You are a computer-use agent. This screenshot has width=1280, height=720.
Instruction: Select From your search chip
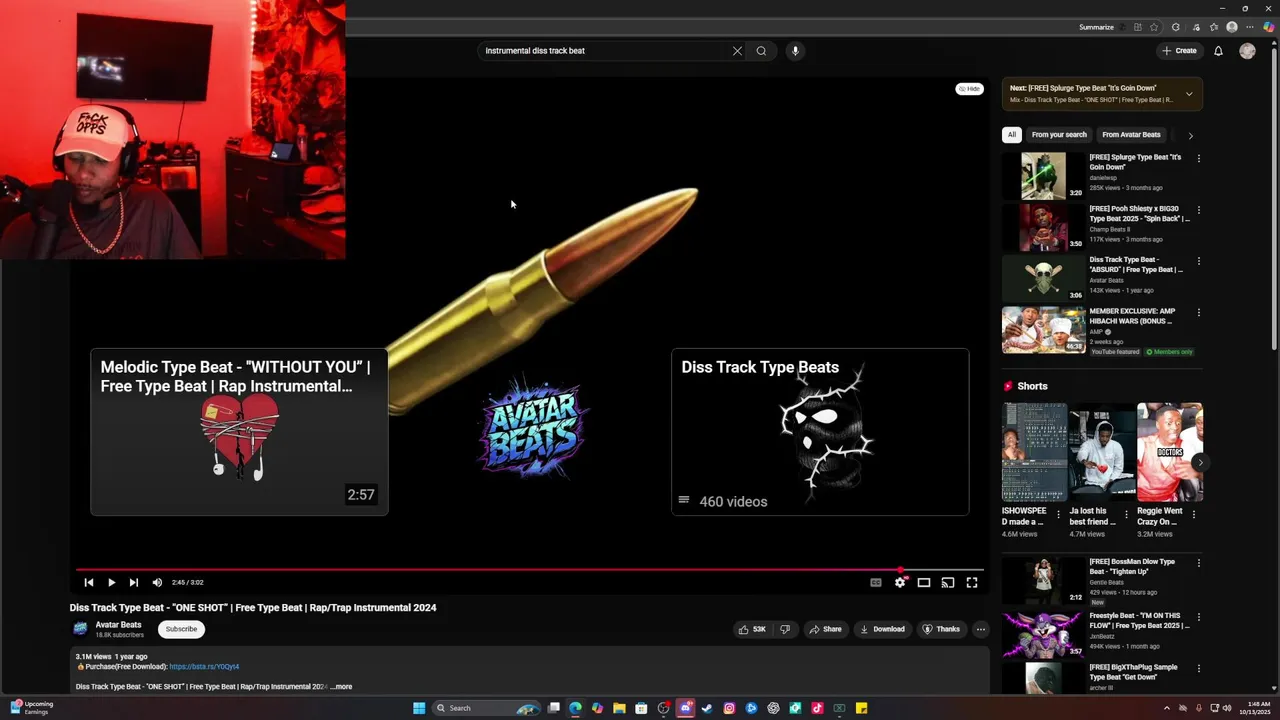(x=1059, y=135)
